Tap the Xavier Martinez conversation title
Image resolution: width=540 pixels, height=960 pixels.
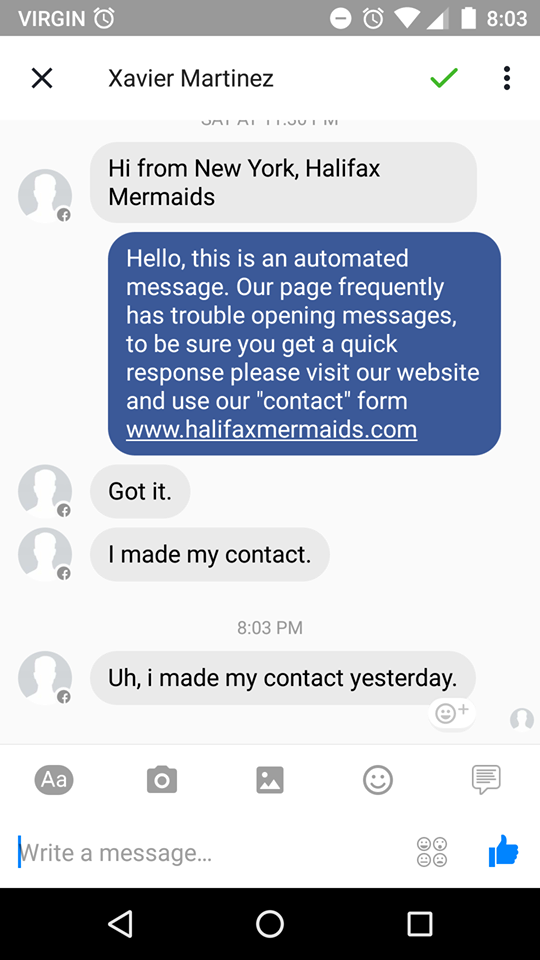point(191,78)
